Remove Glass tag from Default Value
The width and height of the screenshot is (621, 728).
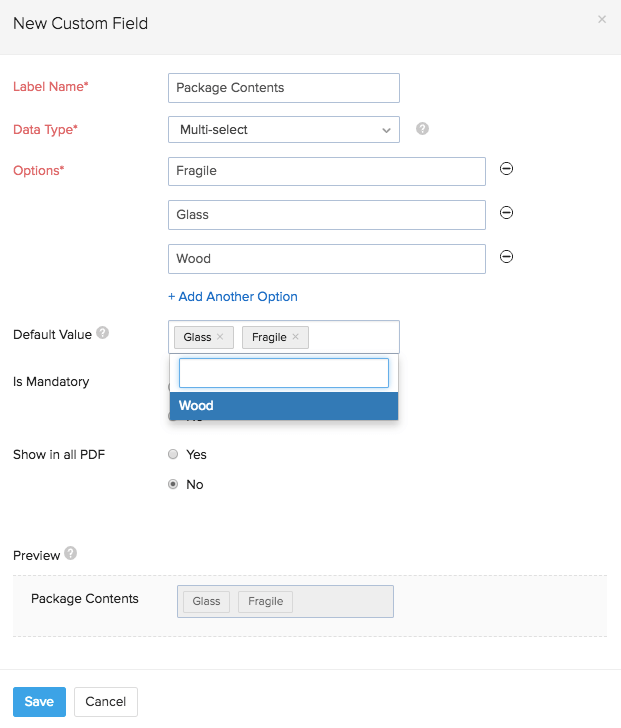(x=220, y=337)
